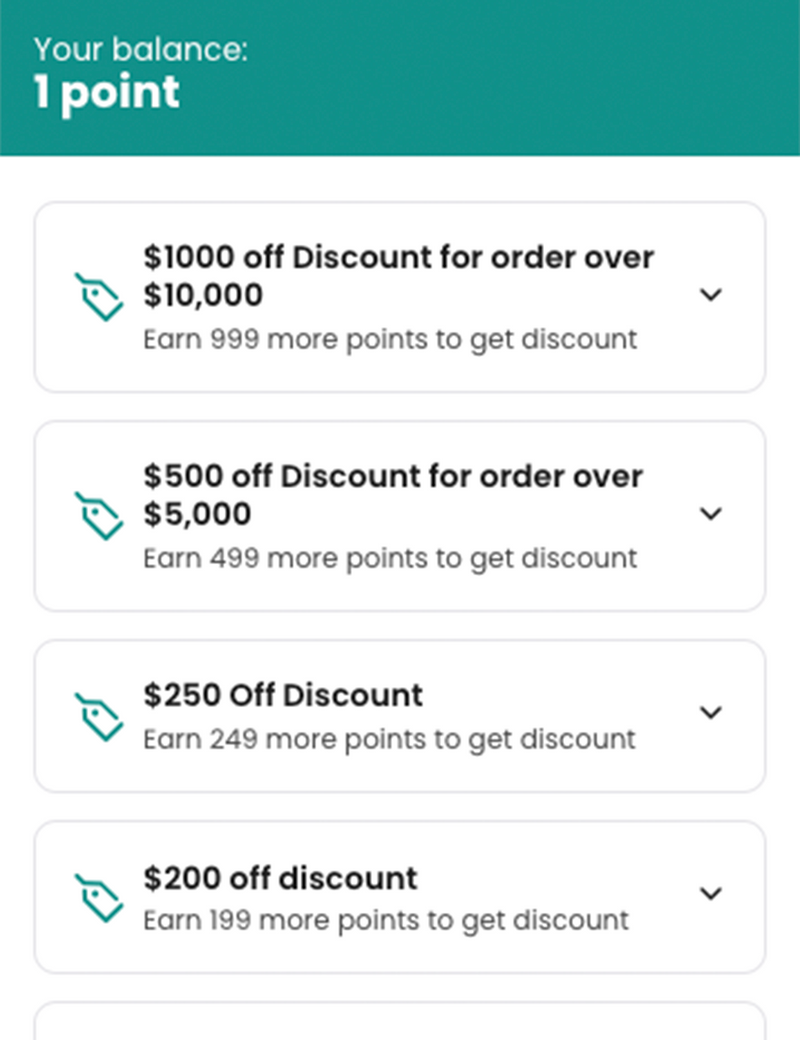Click the tag icon beside $500 off discount

(99, 516)
